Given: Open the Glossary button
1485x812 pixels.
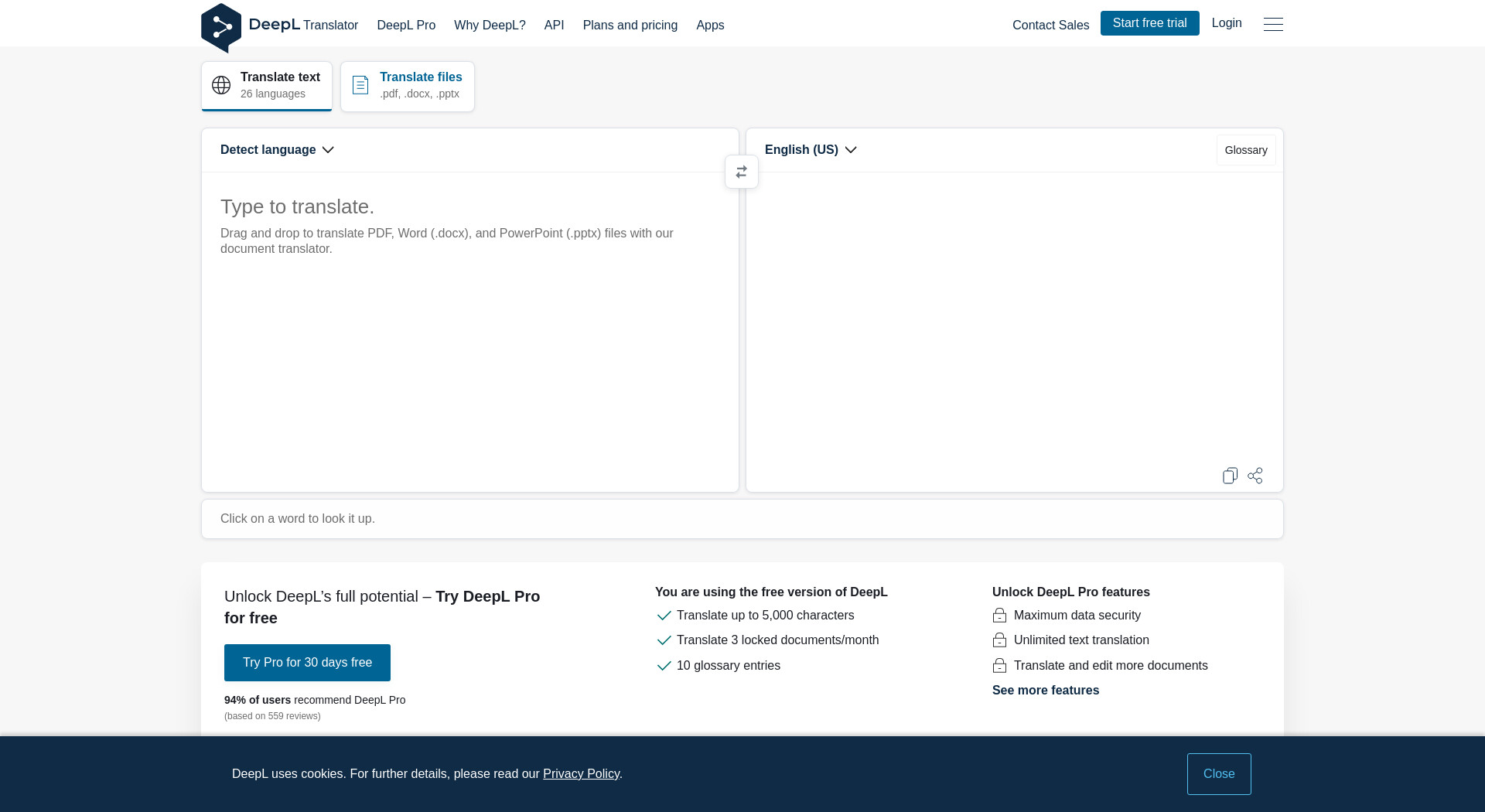Looking at the screenshot, I should [1246, 150].
